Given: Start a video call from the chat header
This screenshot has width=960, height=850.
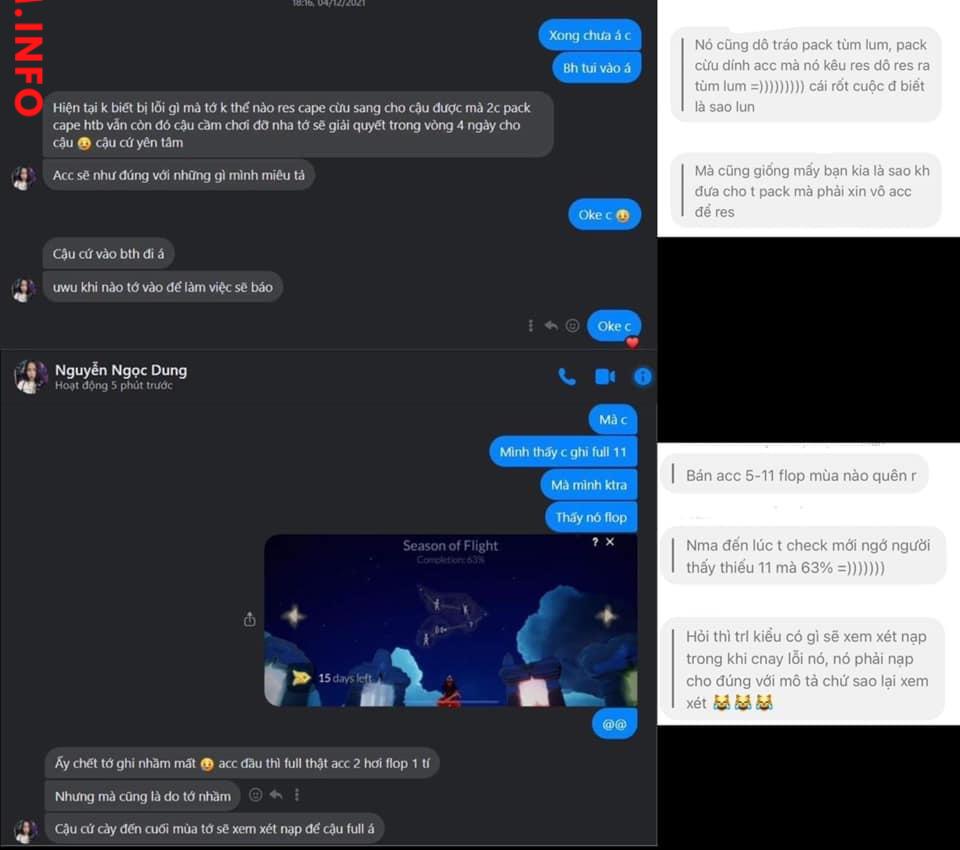Looking at the screenshot, I should pos(605,377).
